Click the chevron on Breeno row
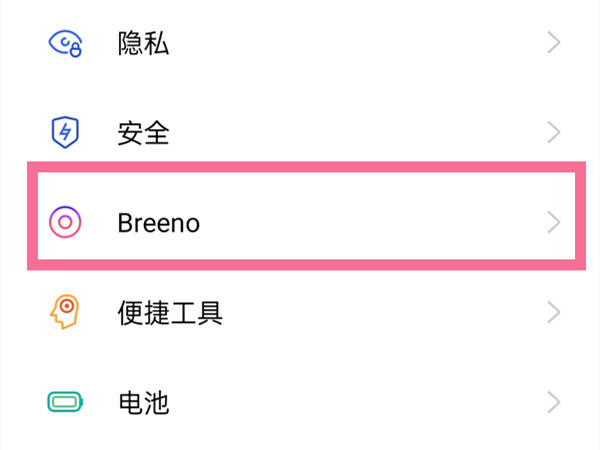 click(555, 222)
